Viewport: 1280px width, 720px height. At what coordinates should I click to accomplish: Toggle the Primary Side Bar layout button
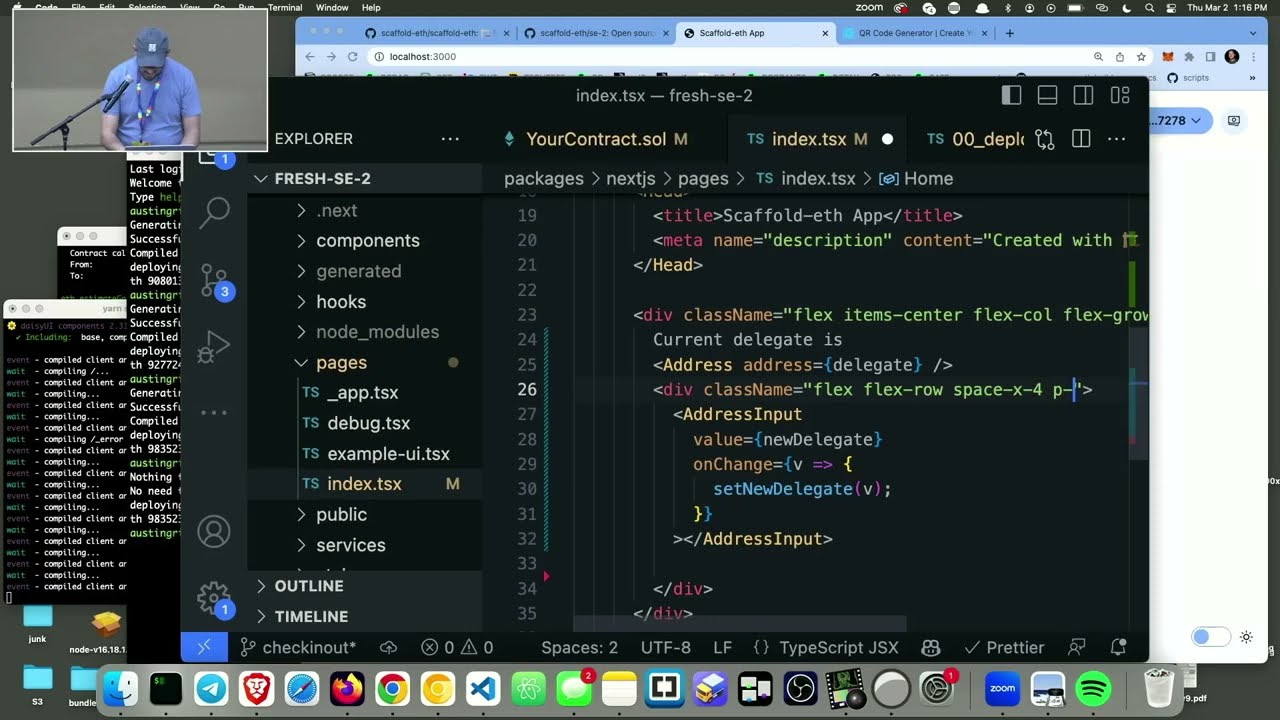tap(1011, 95)
